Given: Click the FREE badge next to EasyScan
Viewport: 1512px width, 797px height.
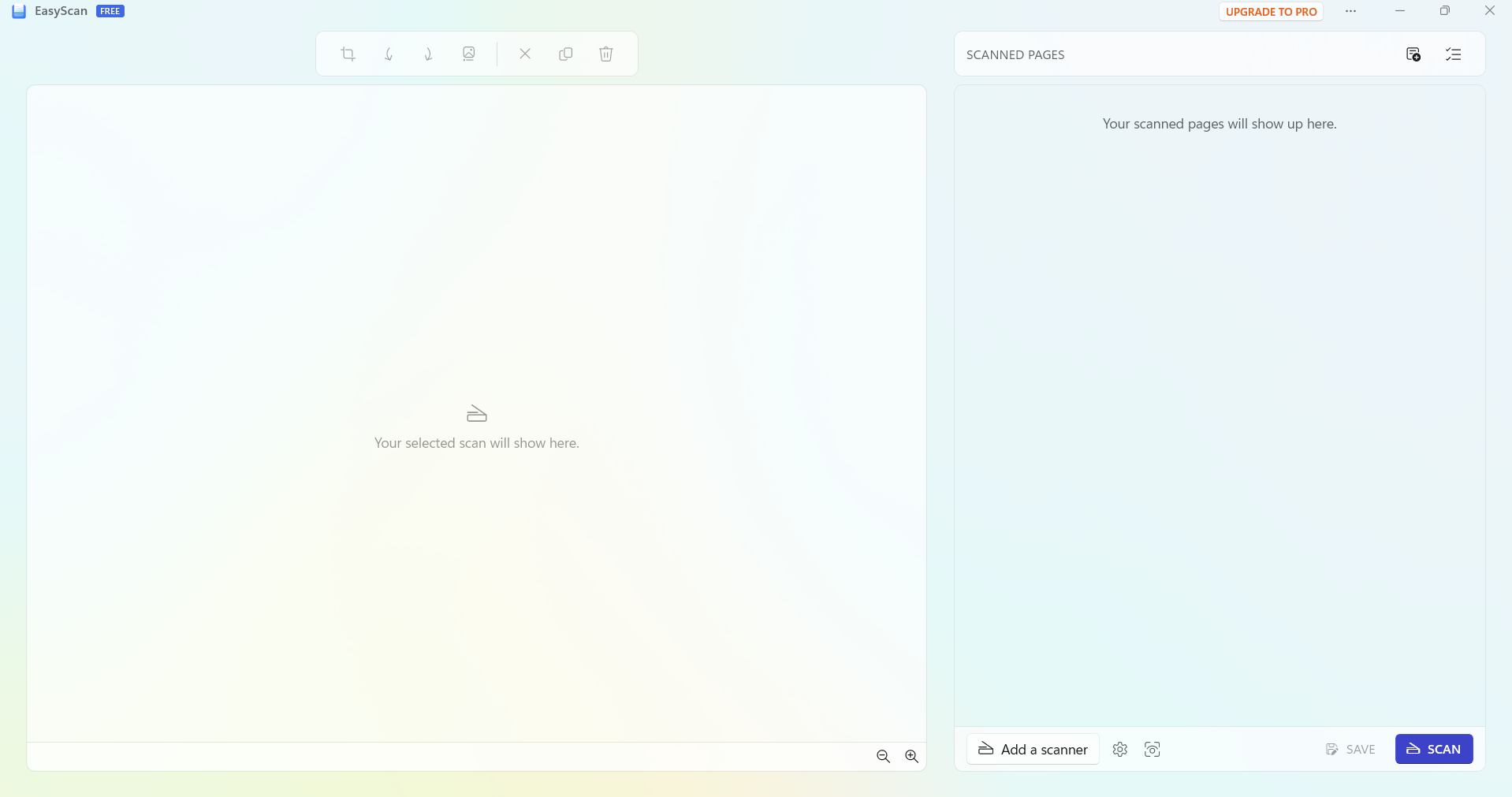Looking at the screenshot, I should tap(110, 11).
